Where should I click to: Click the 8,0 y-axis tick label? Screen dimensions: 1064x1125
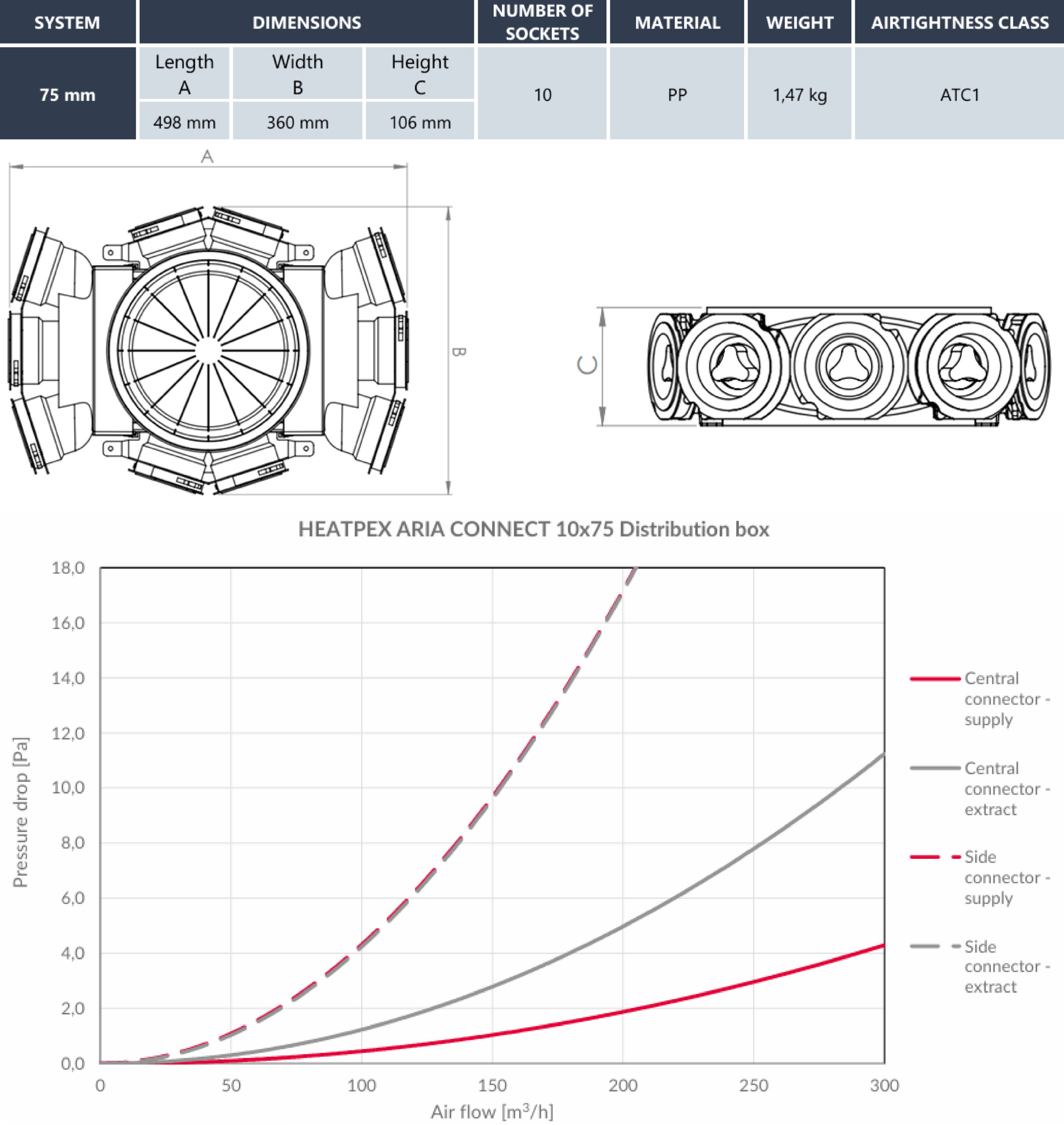point(73,842)
